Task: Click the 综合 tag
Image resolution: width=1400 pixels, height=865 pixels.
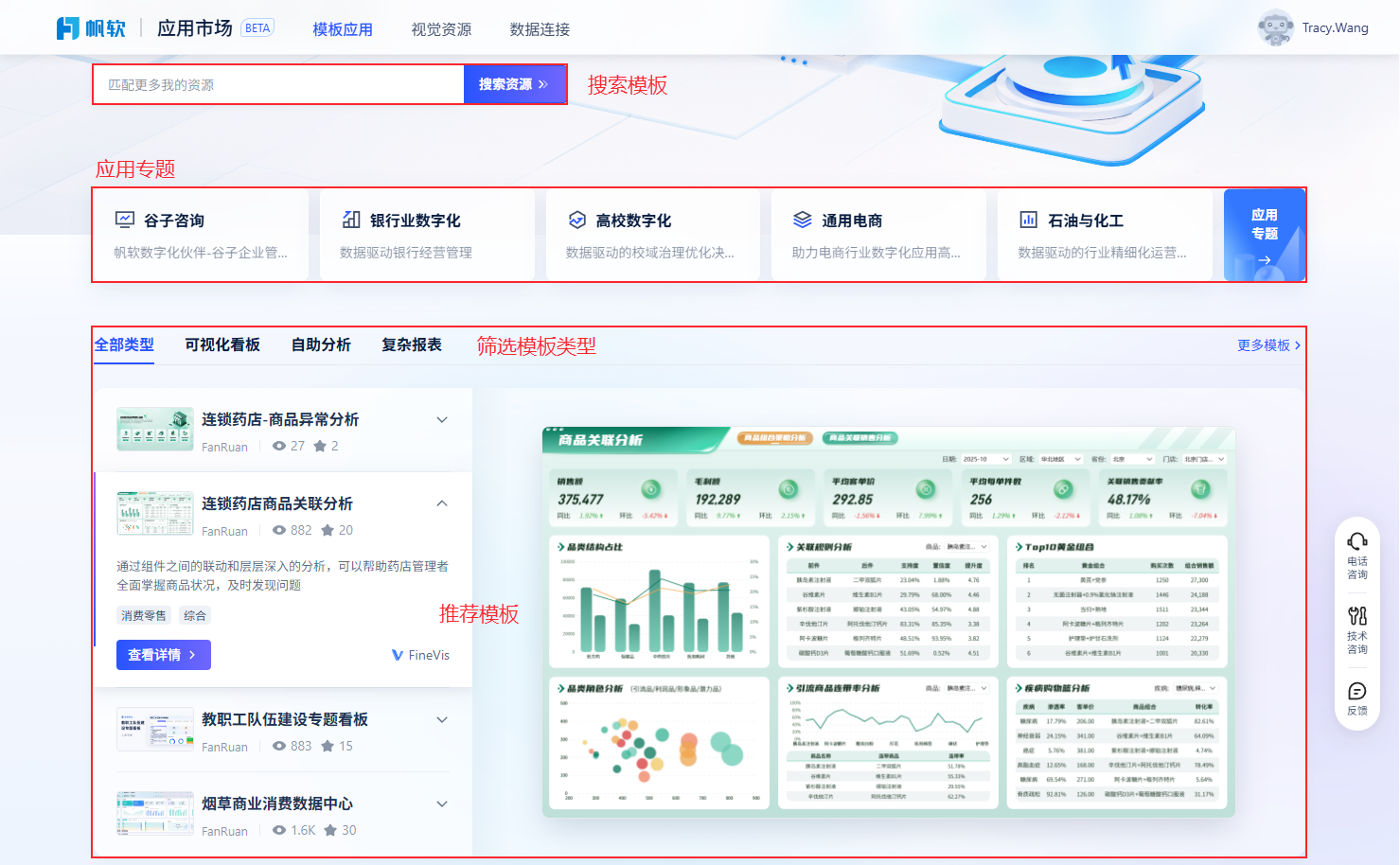Action: coord(195,615)
